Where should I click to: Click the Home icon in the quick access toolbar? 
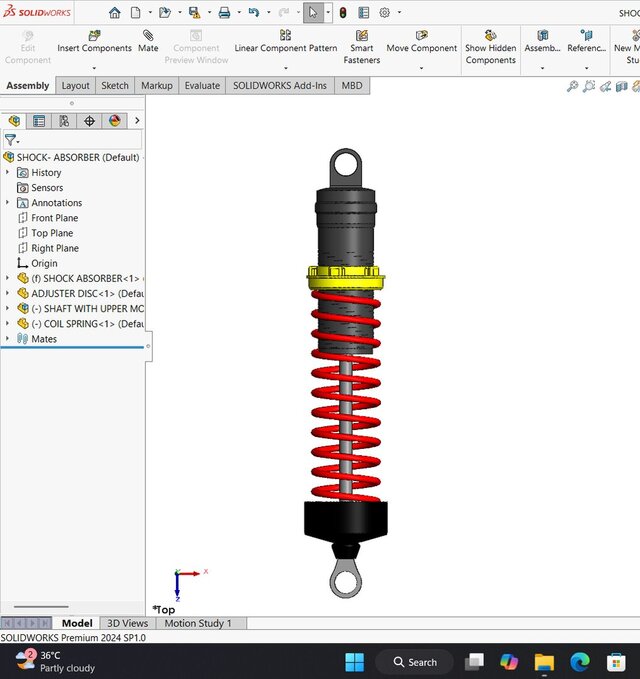(x=115, y=13)
